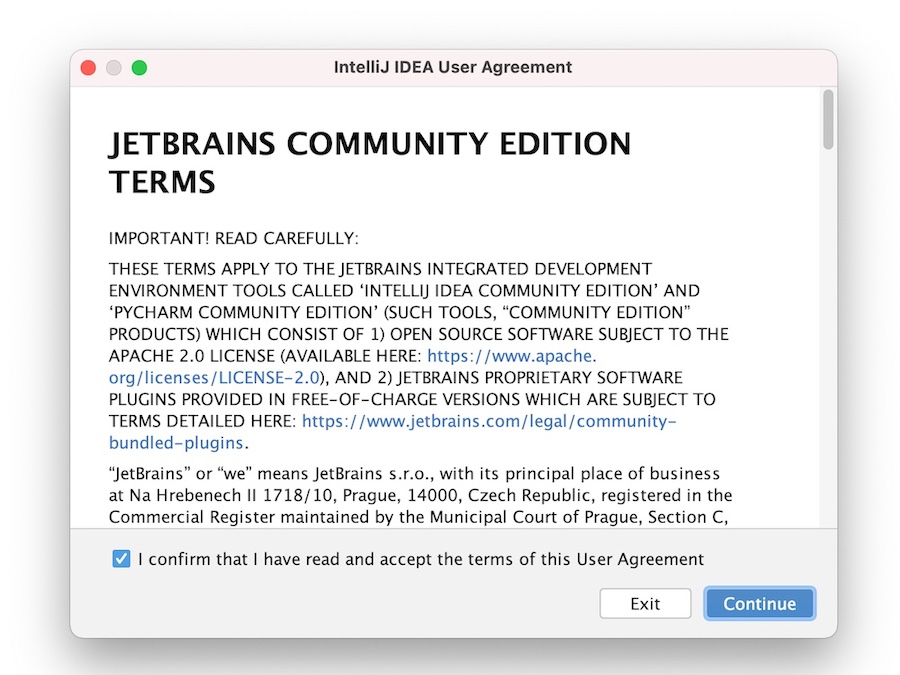Uncheck the User Agreement confirmation checkbox
The image size is (900, 675).
pos(121,558)
